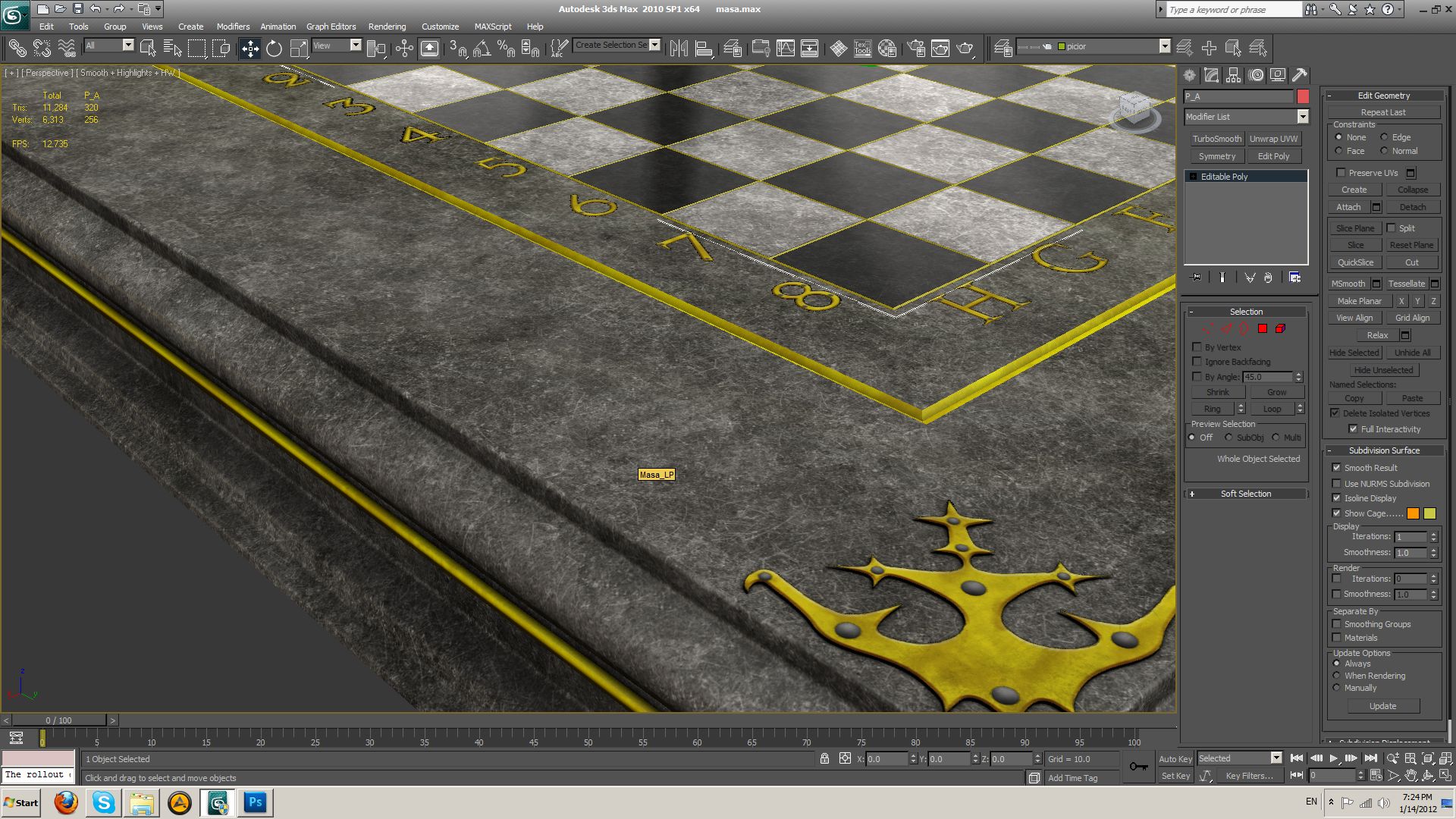Viewport: 1456px width, 819px height.
Task: Expand the Soft Selection rollout
Action: [1245, 494]
